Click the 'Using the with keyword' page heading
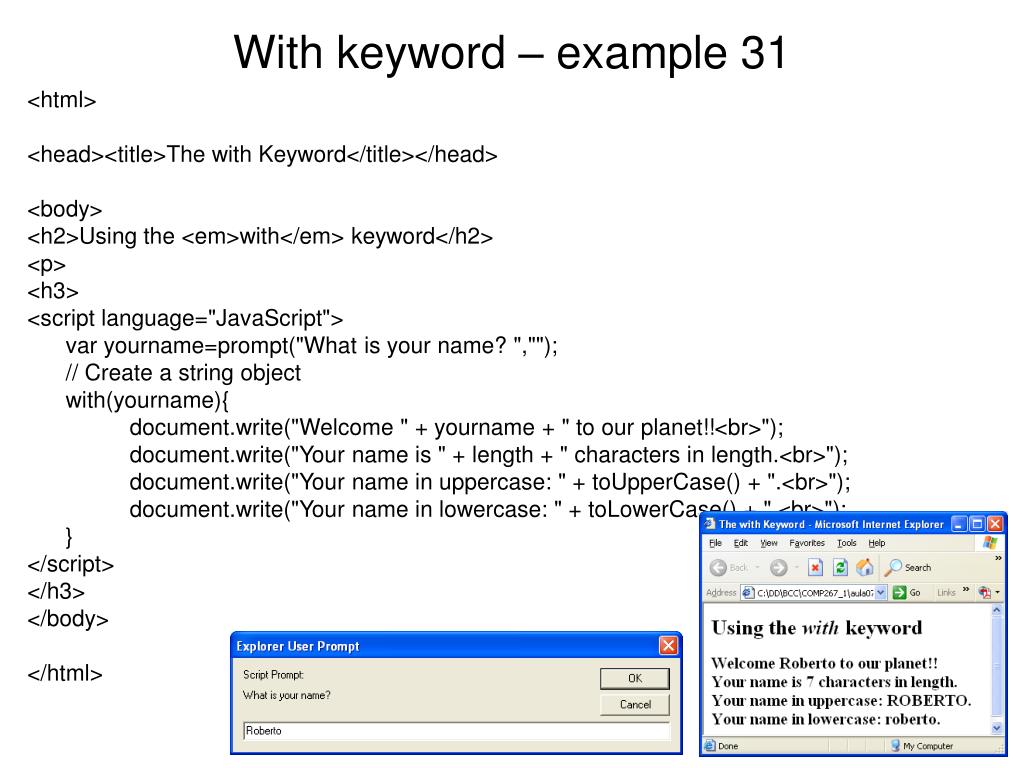 pos(816,628)
